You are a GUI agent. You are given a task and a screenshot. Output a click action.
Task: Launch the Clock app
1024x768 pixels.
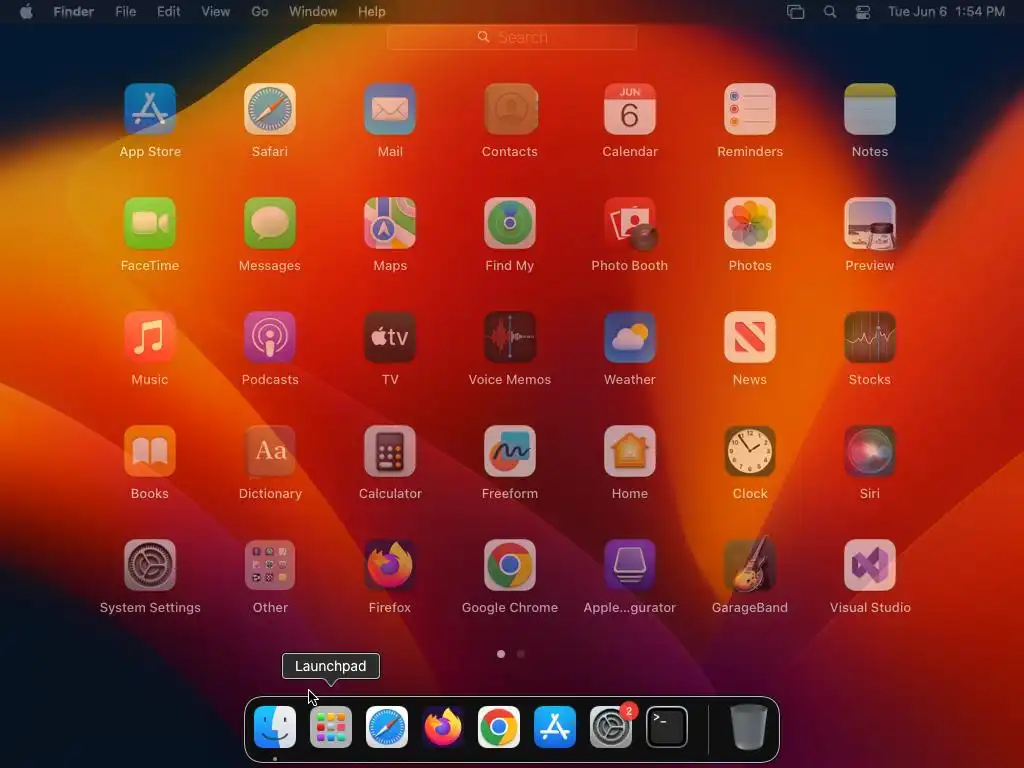pyautogui.click(x=750, y=451)
